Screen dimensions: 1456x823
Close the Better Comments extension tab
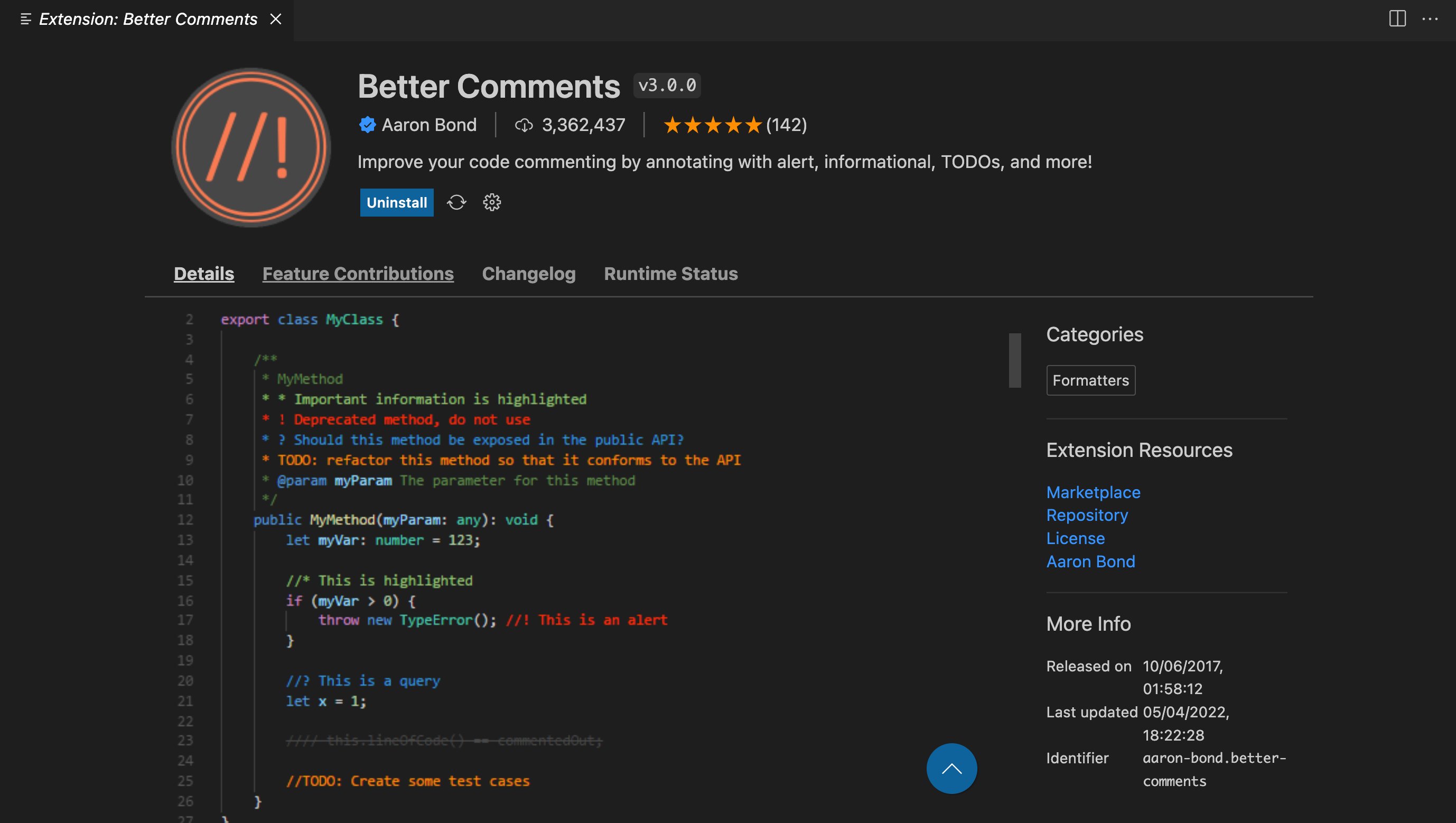[x=275, y=19]
